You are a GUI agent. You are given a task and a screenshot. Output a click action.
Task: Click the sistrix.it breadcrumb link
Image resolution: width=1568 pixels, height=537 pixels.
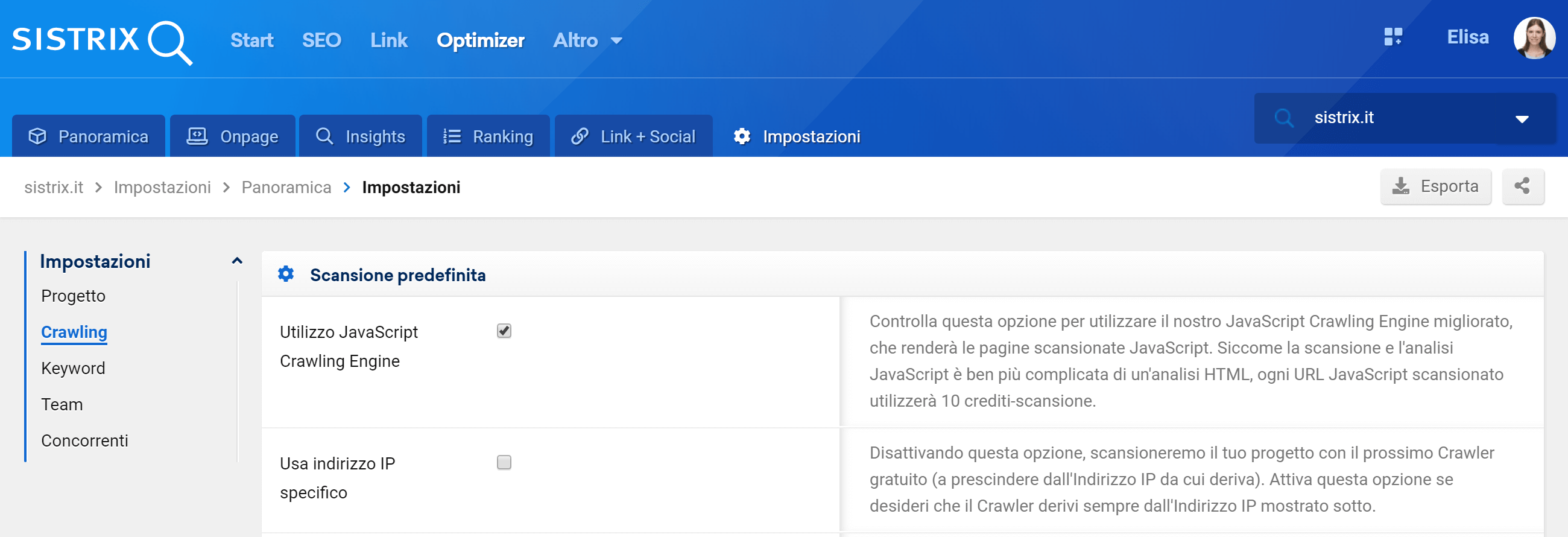(54, 188)
